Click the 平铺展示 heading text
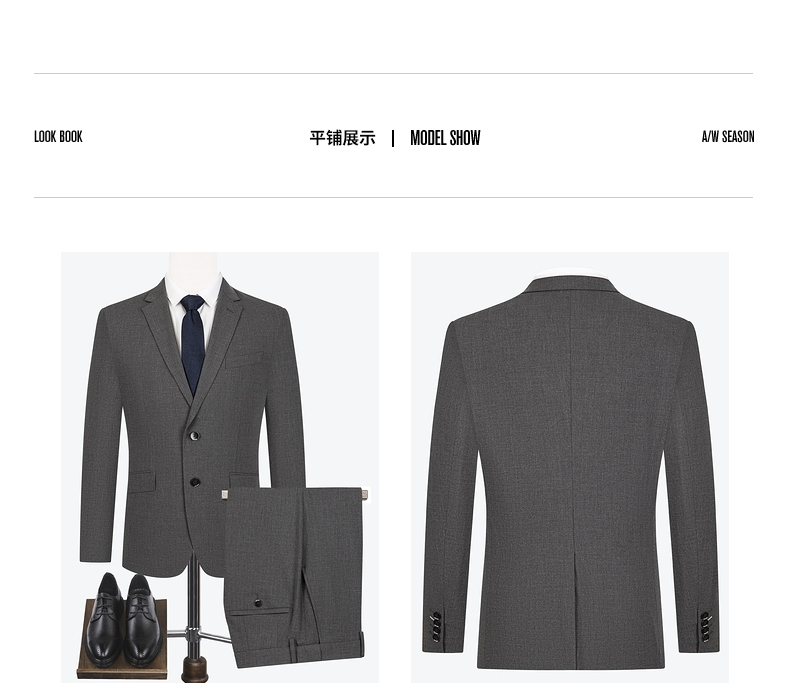This screenshot has width=790, height=692. point(343,138)
